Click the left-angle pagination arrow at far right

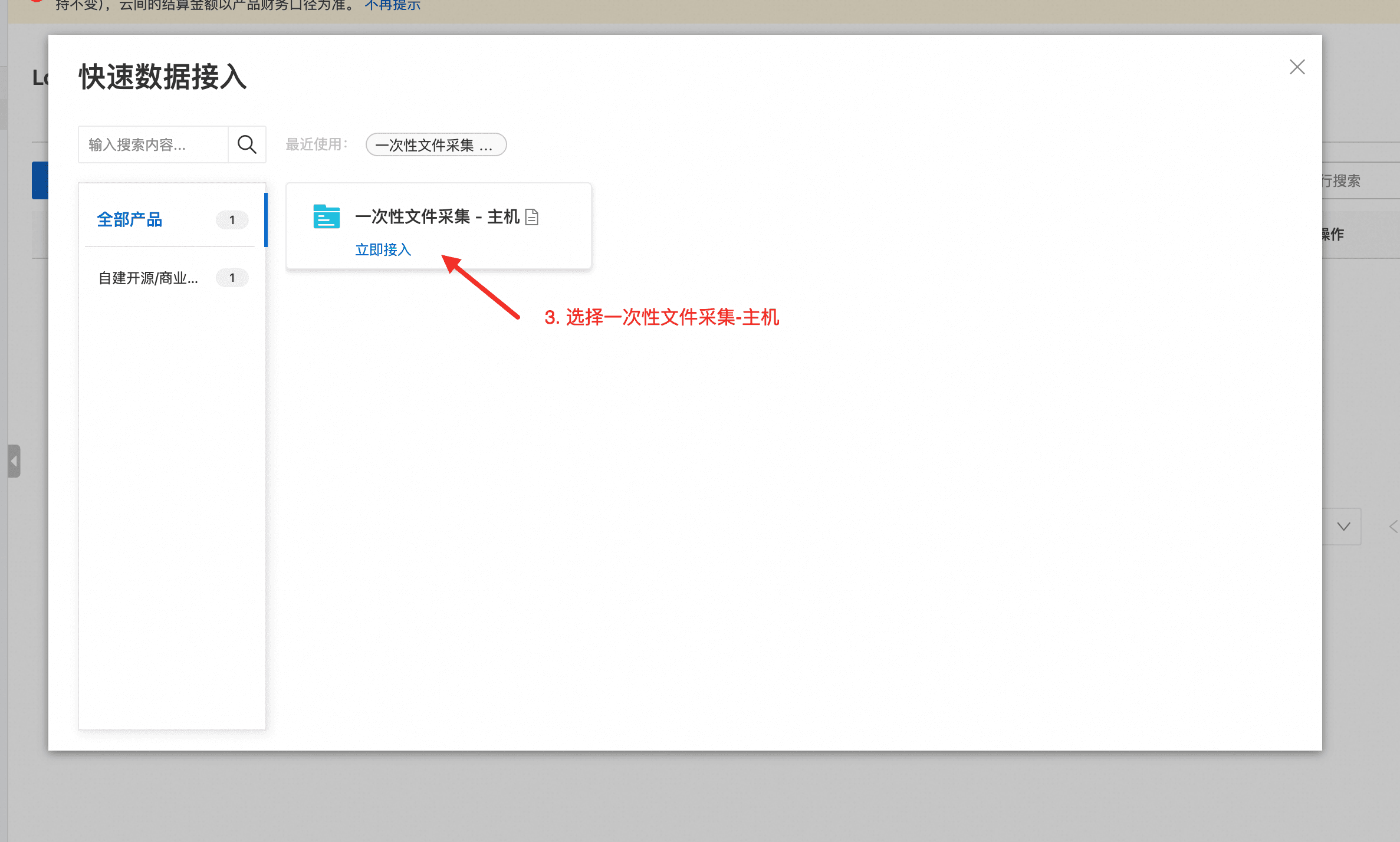pos(1393,527)
